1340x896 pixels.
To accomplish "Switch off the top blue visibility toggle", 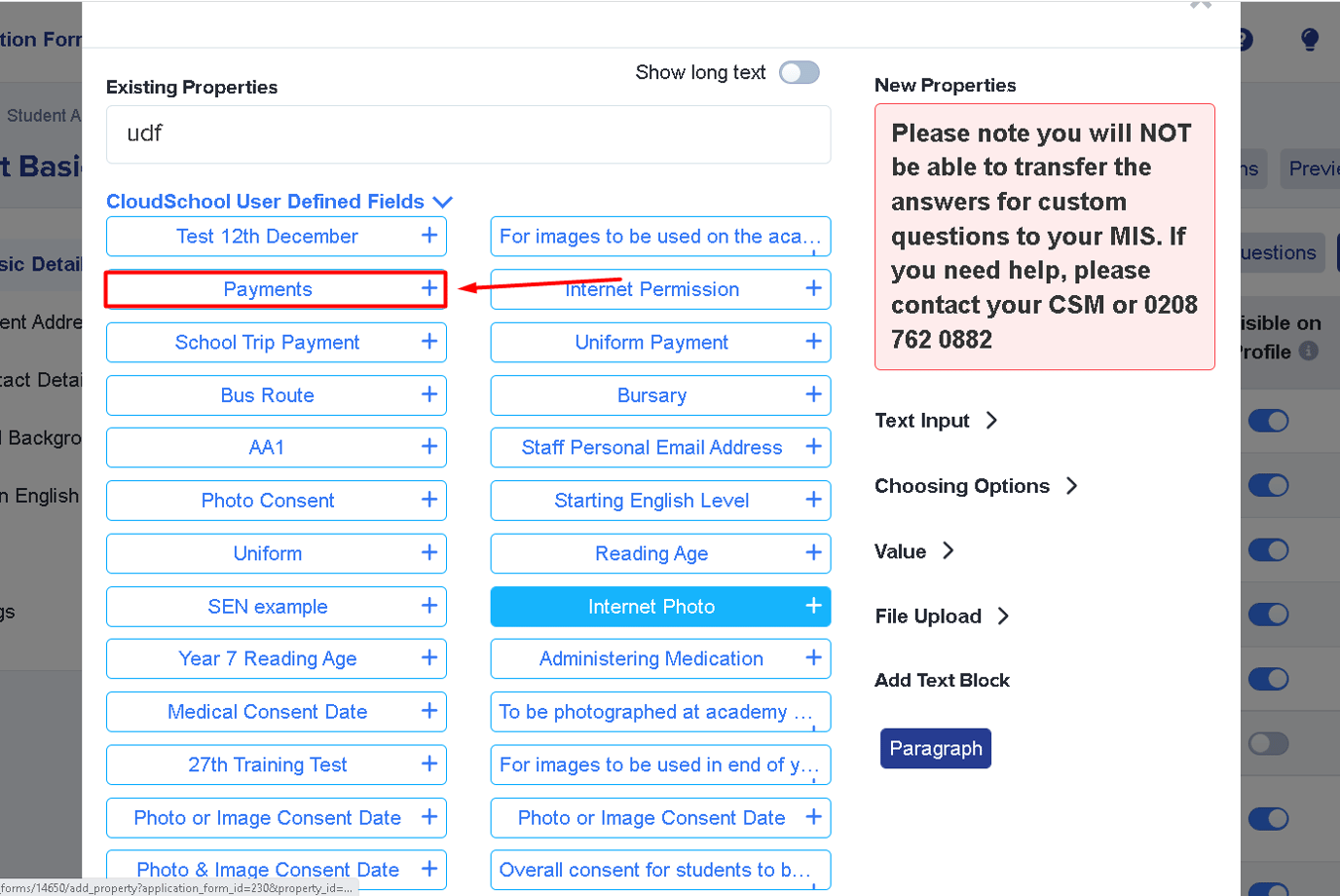I will tap(1268, 421).
